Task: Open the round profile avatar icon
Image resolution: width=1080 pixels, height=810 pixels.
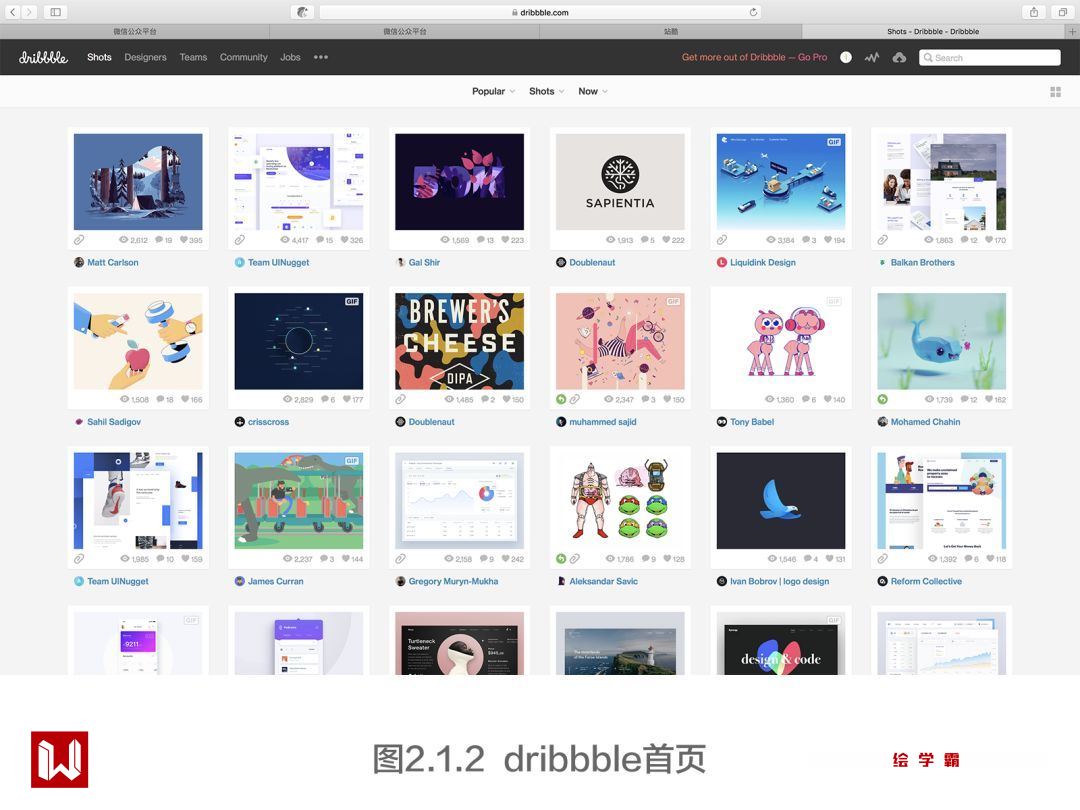Action: 846,57
